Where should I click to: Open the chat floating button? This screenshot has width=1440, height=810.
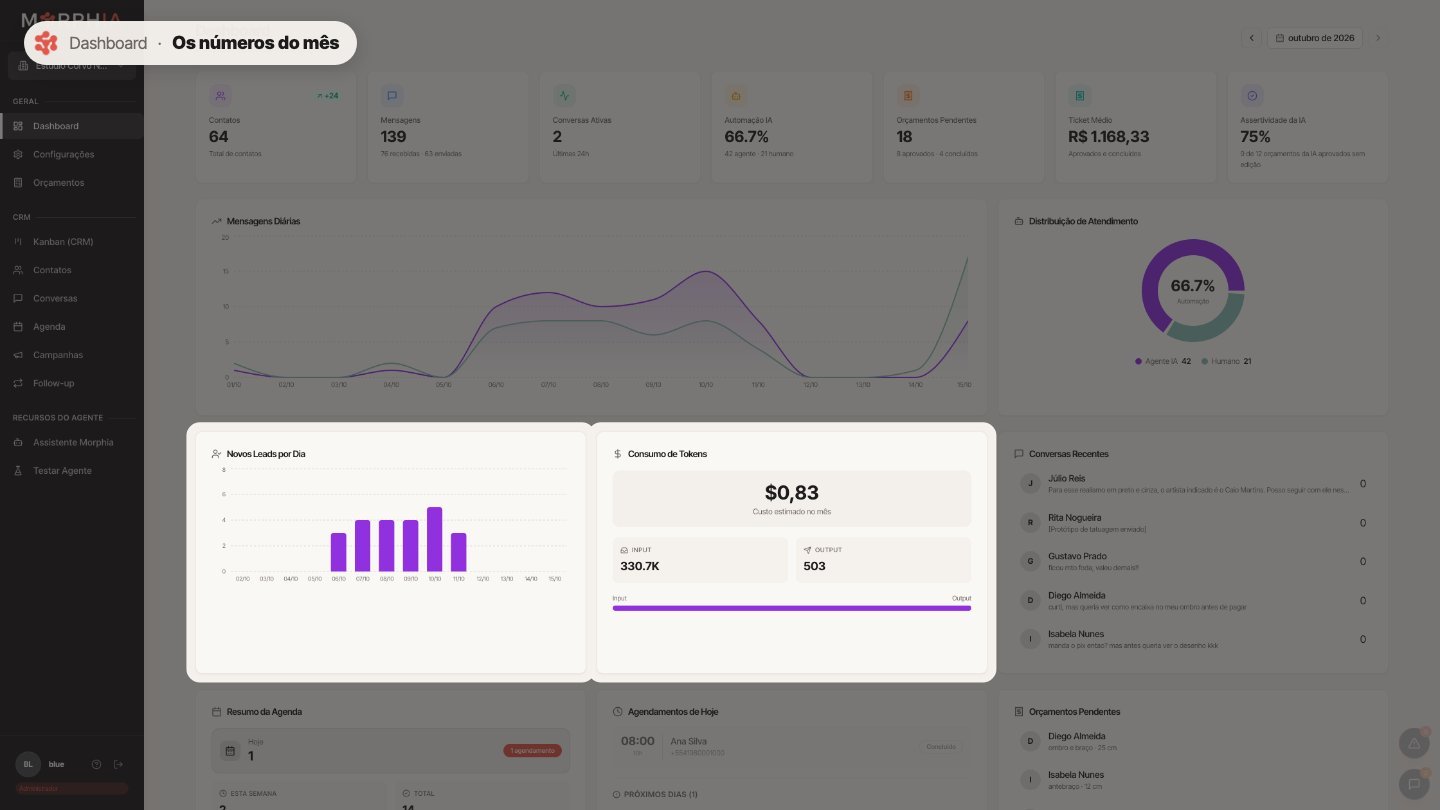(1413, 783)
